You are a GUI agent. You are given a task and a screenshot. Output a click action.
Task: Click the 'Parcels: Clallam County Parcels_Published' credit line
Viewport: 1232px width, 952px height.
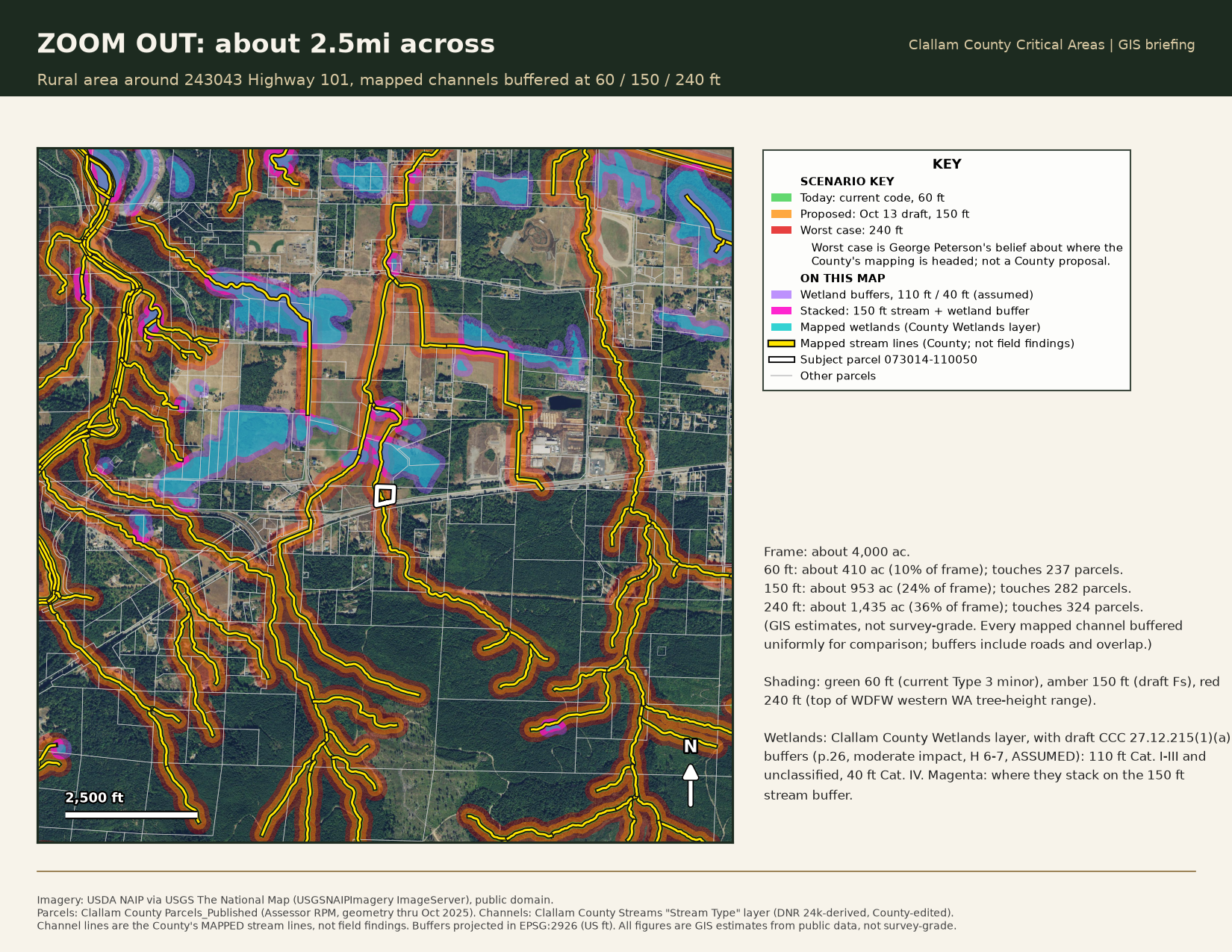pyautogui.click(x=495, y=913)
